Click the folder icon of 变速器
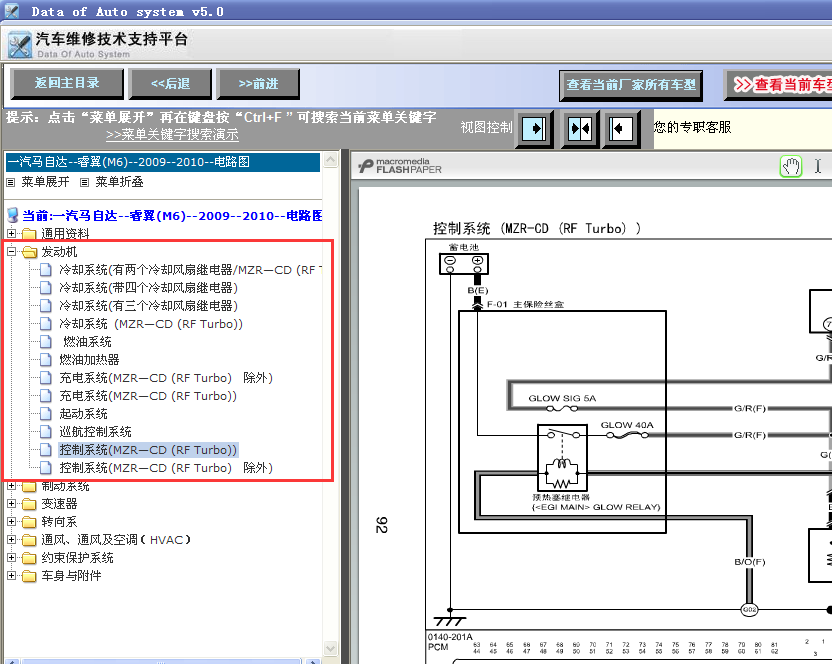This screenshot has height=664, width=832. [x=30, y=504]
